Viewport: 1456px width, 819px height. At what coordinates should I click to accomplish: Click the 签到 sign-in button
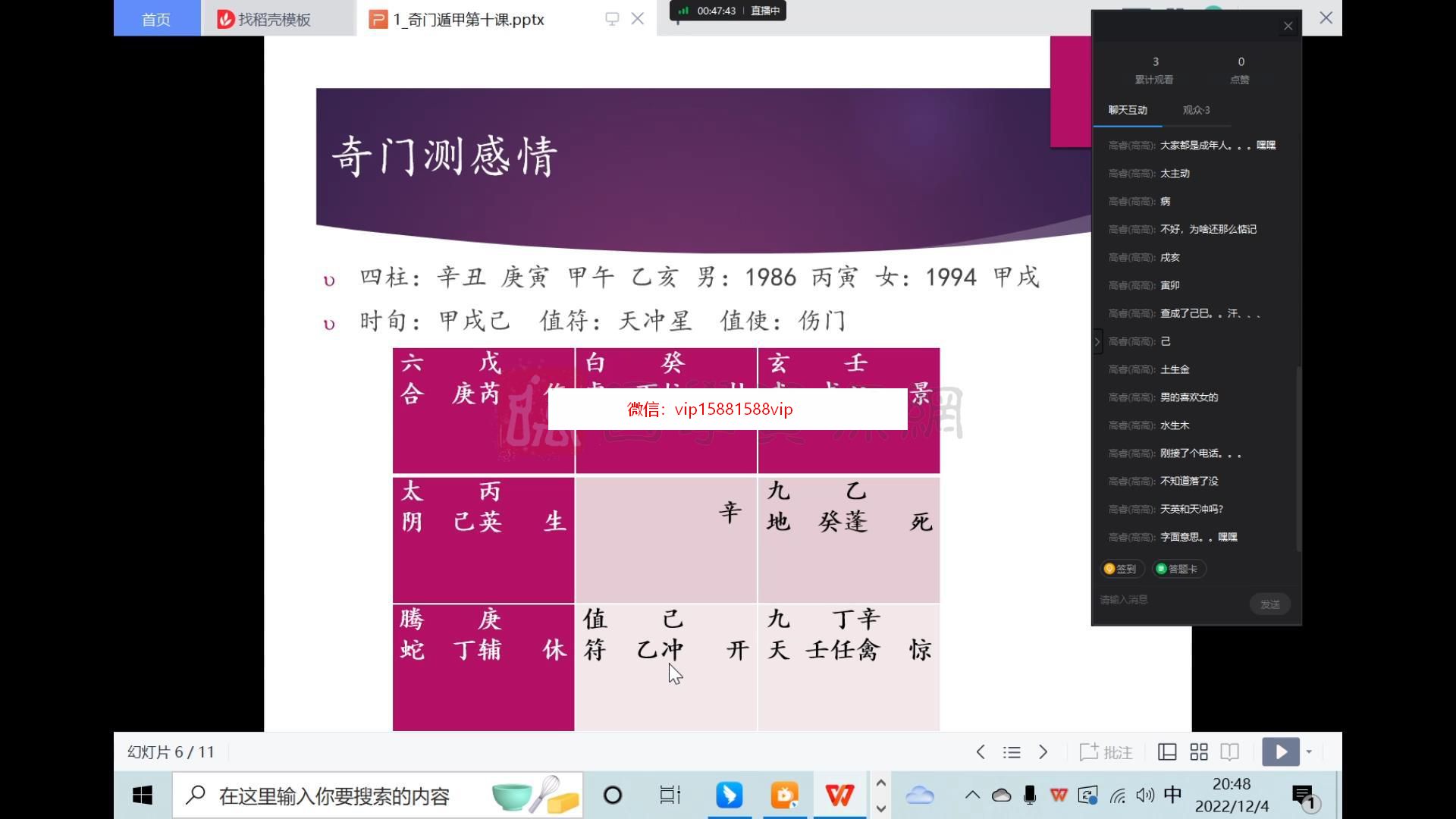(x=1121, y=569)
